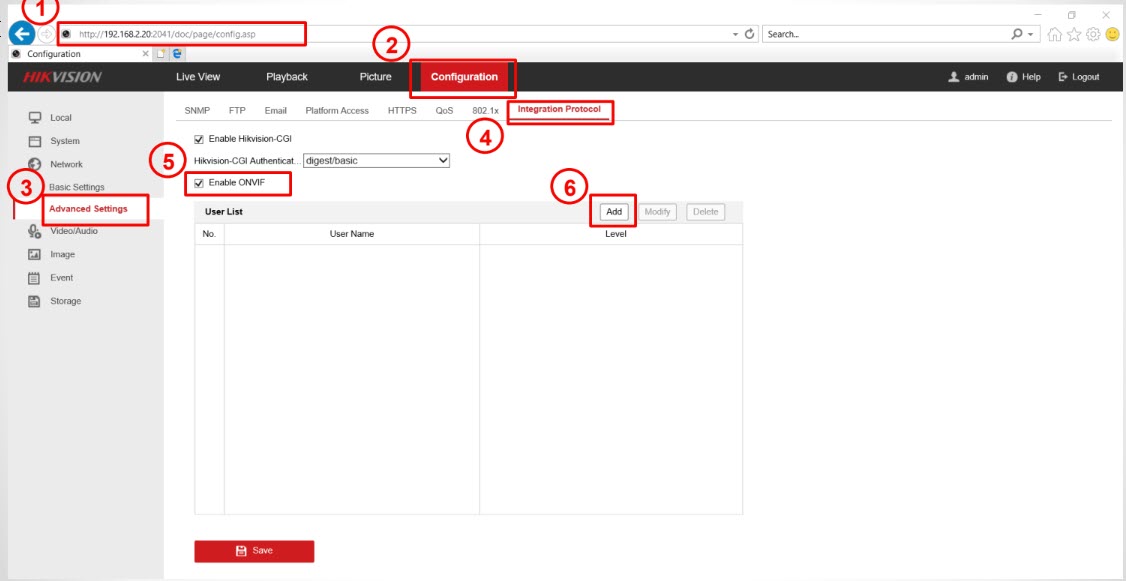This screenshot has width=1126, height=581.
Task: Open the Hikvision-CGI Authentication dropdown
Action: pyautogui.click(x=443, y=160)
